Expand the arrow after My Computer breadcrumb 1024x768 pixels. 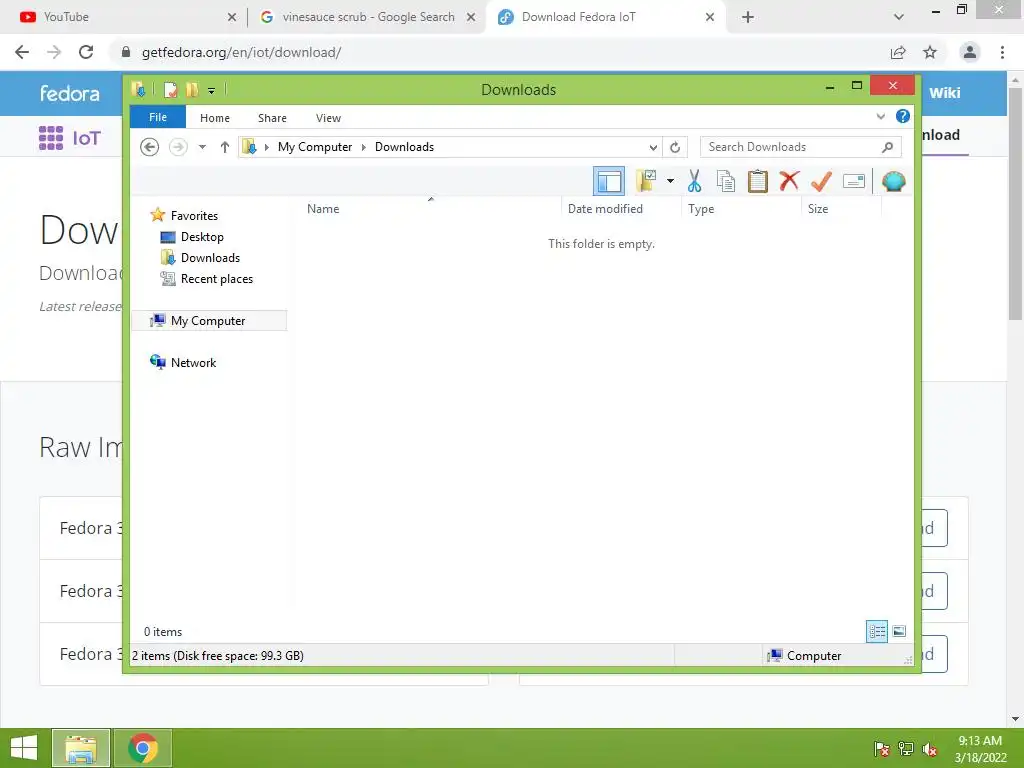[x=364, y=147]
